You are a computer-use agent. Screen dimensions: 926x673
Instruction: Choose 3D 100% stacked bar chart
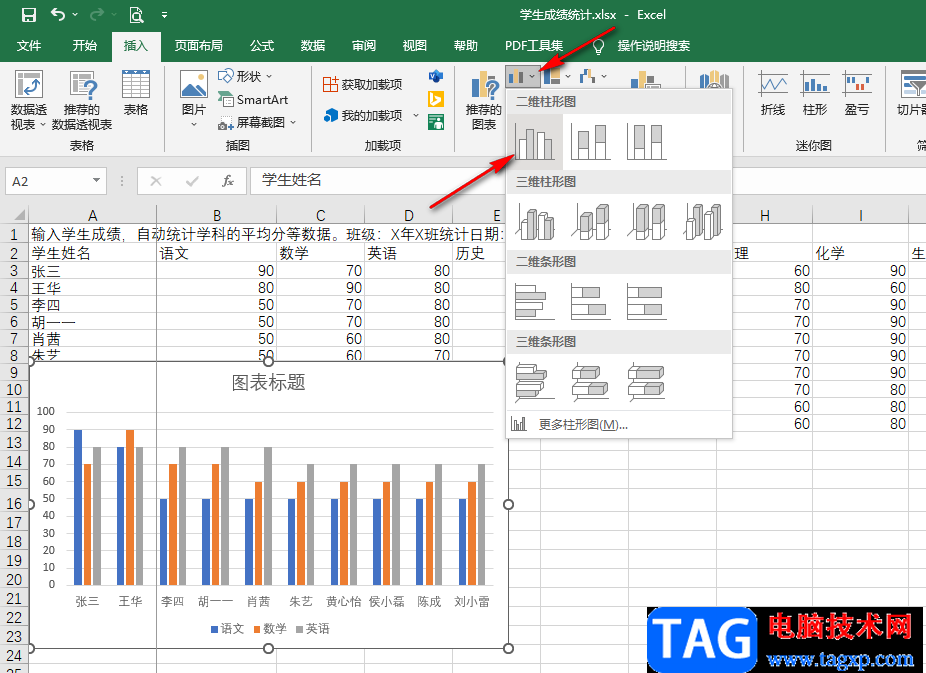646,382
